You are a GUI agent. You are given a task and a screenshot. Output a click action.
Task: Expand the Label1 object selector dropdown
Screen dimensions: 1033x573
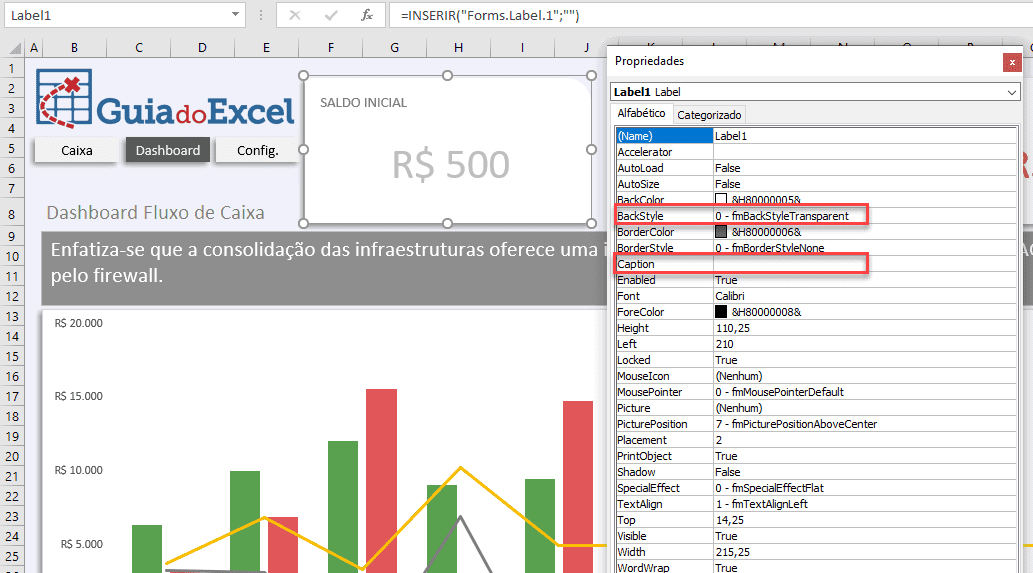point(1012,92)
